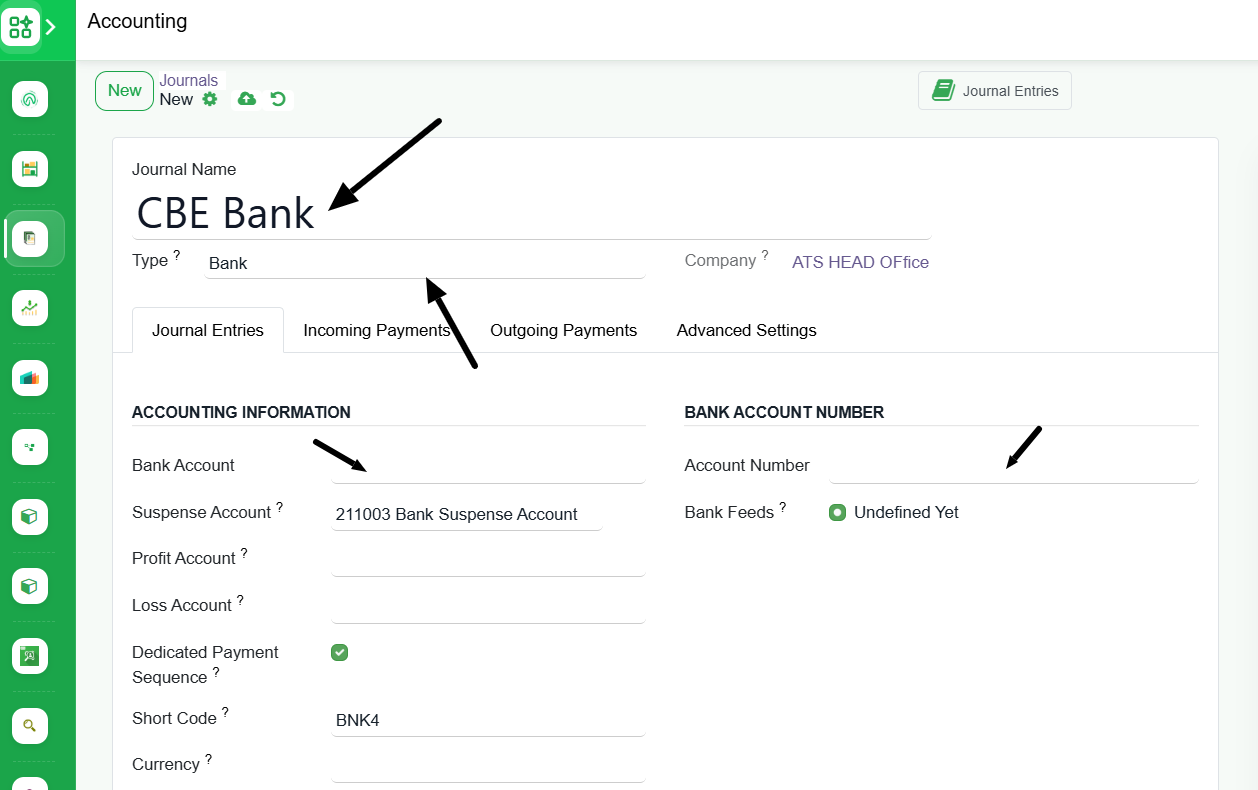Go to the Journals breadcrumb link

pos(189,81)
